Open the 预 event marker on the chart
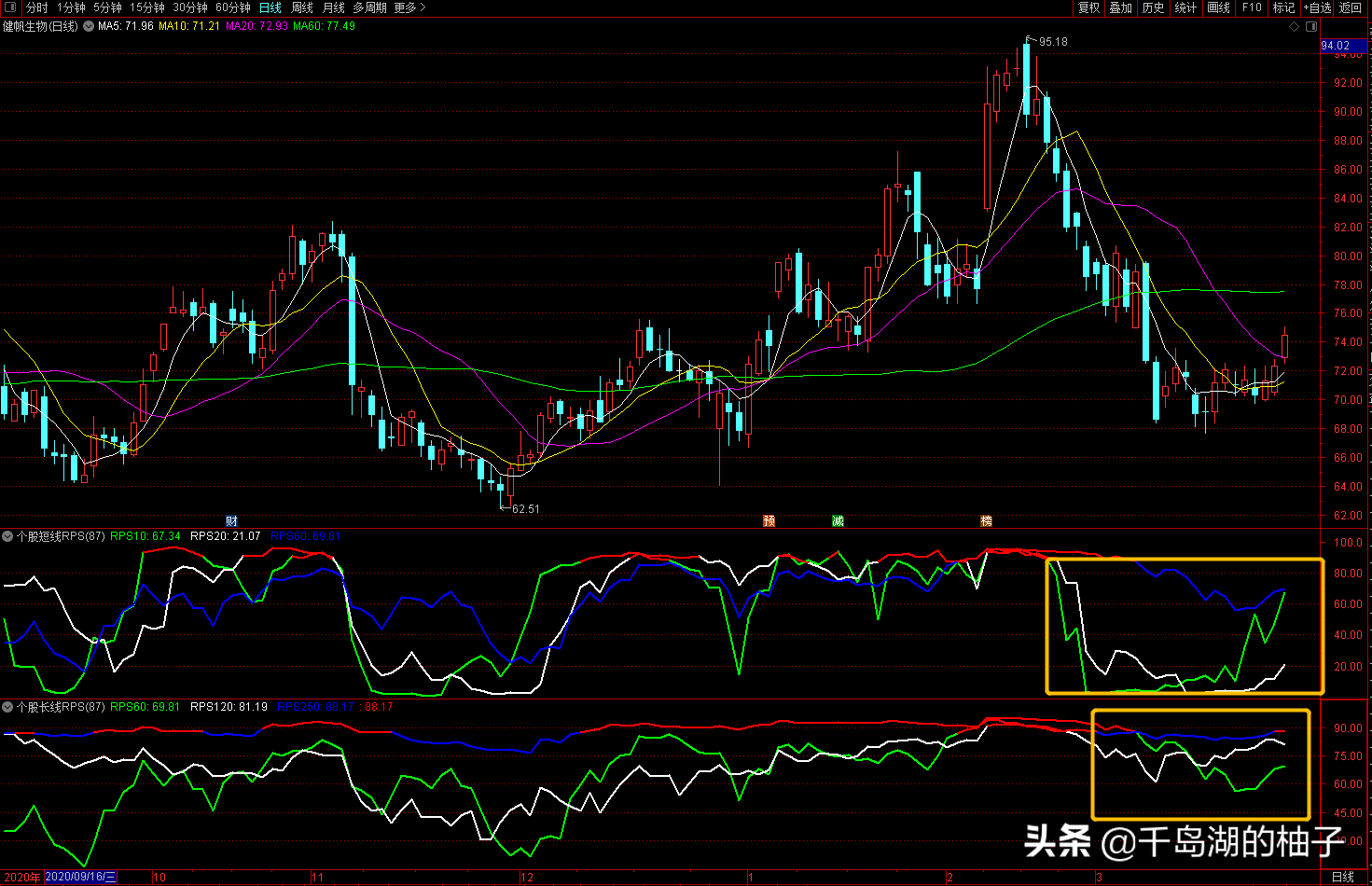This screenshot has height=886, width=1372. 769,520
